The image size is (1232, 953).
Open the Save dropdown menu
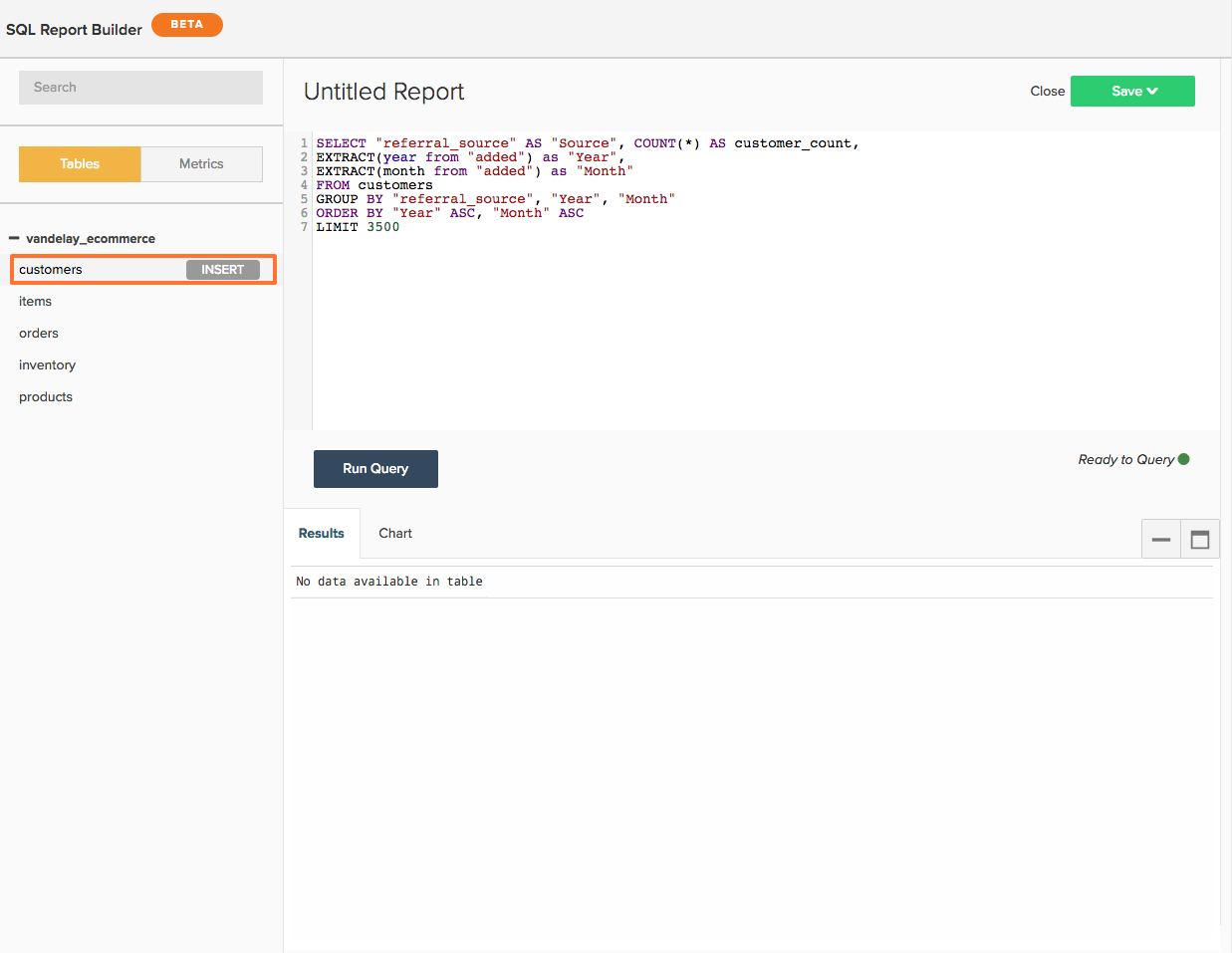[x=1132, y=91]
